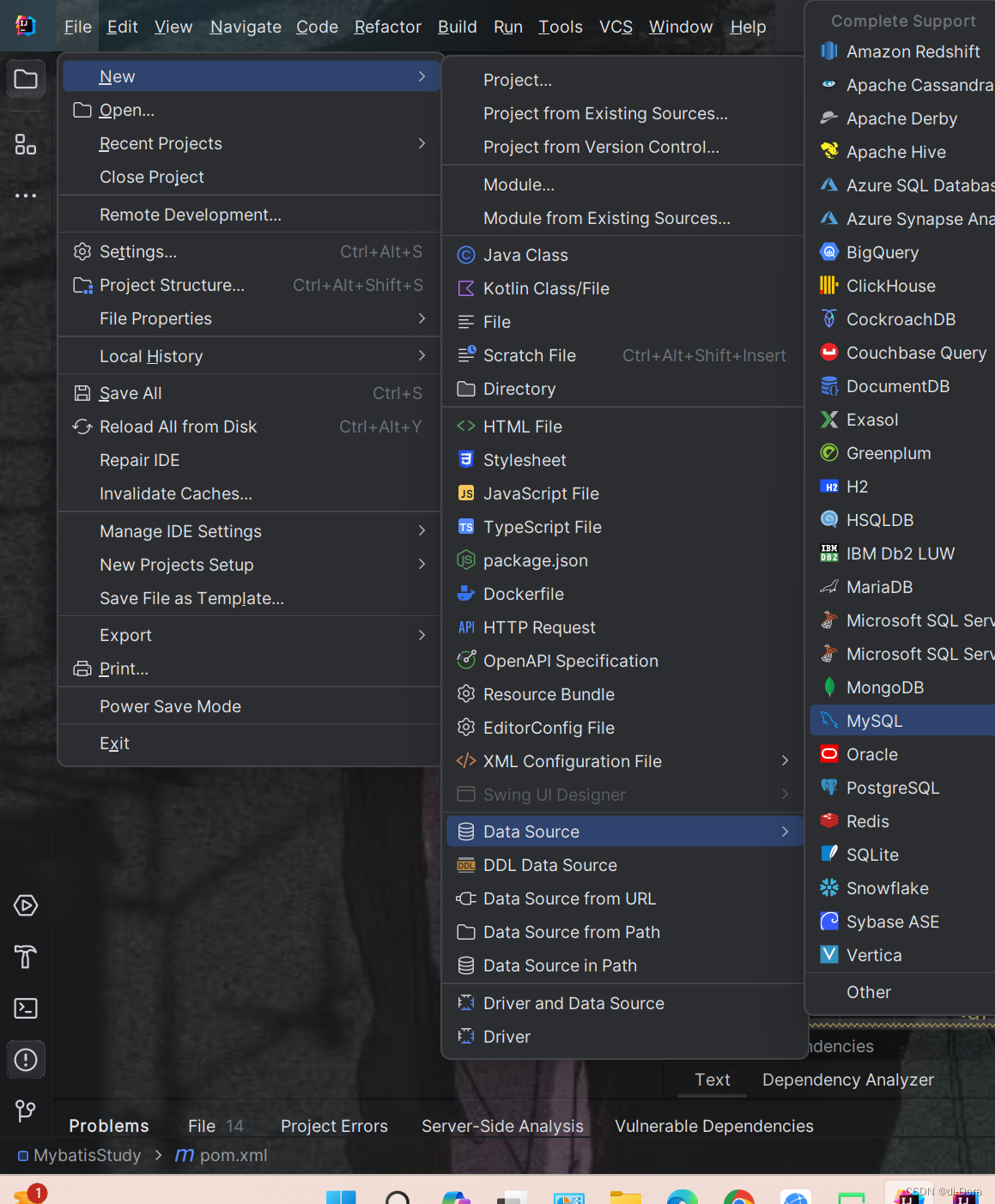Viewport: 995px width, 1204px height.
Task: Open the Services tool window icon
Action: [26, 905]
